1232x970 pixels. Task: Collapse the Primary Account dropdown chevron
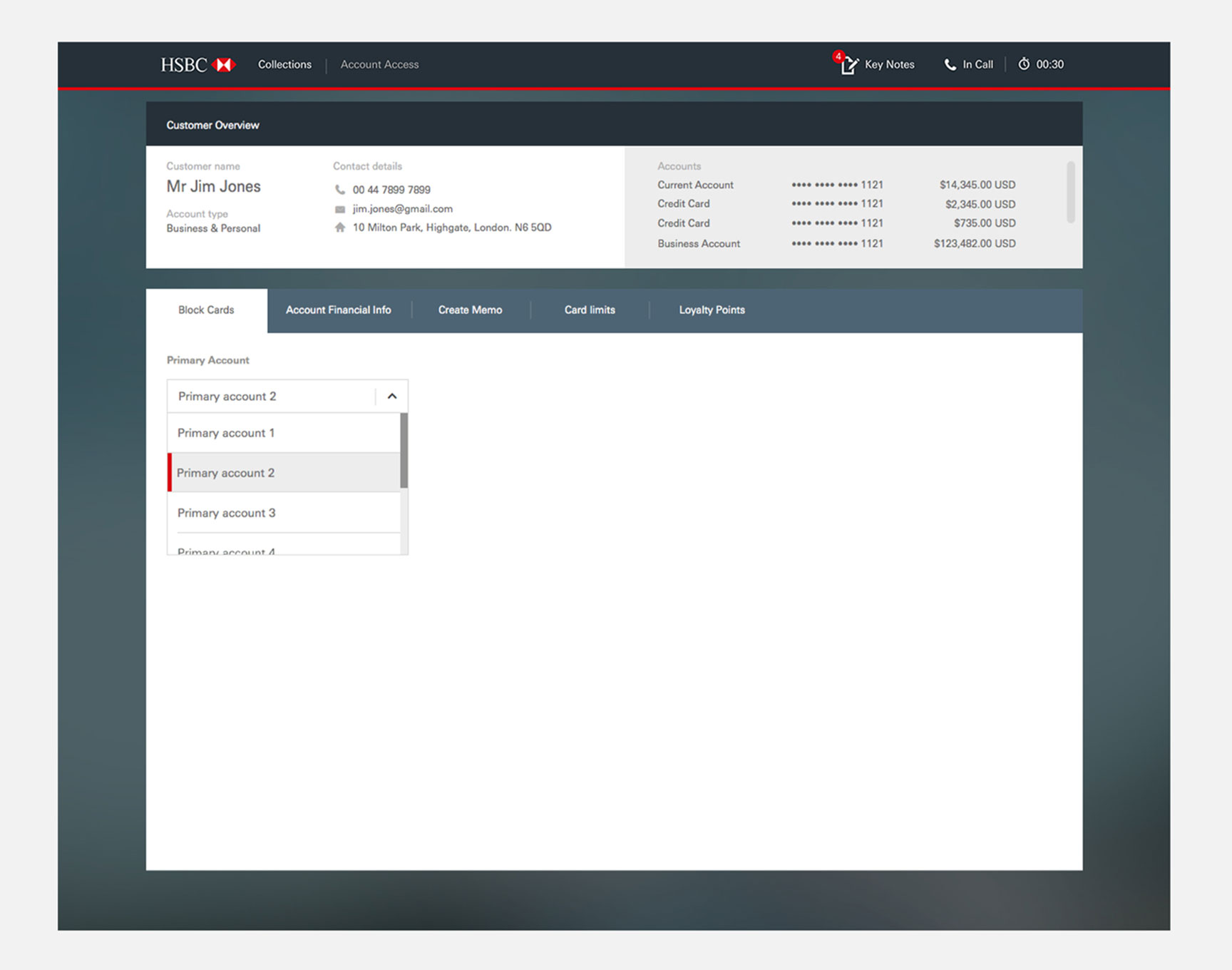click(x=391, y=397)
